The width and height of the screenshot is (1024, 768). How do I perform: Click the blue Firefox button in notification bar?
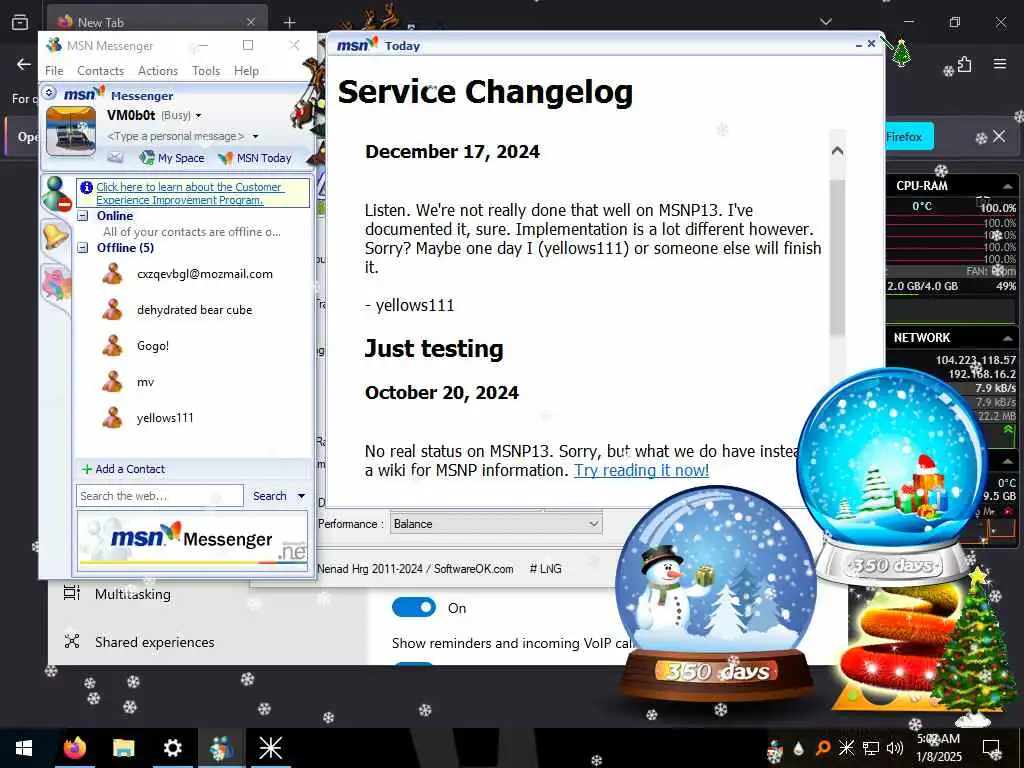pyautogui.click(x=909, y=136)
